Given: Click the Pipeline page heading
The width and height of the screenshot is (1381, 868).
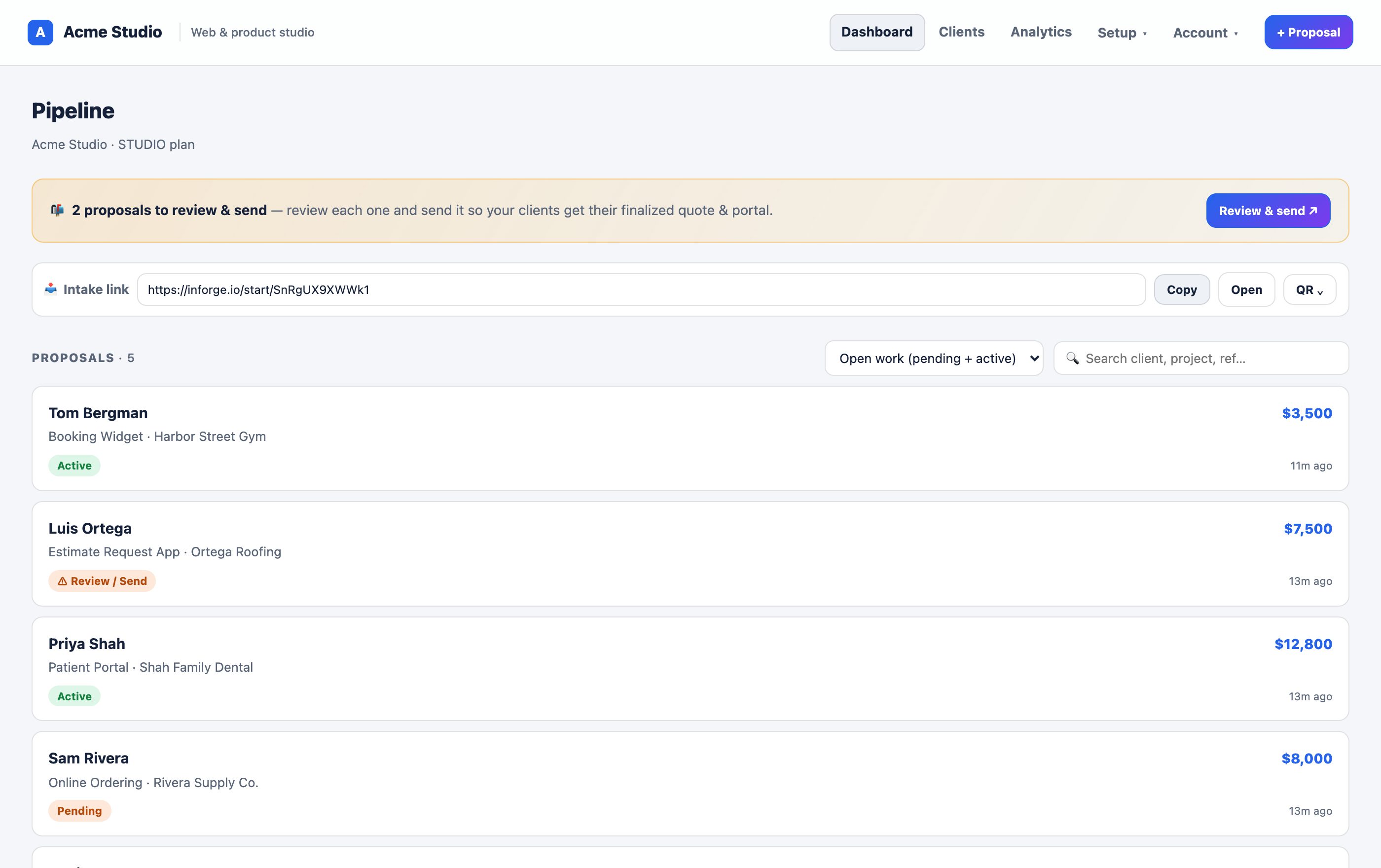Looking at the screenshot, I should (73, 110).
